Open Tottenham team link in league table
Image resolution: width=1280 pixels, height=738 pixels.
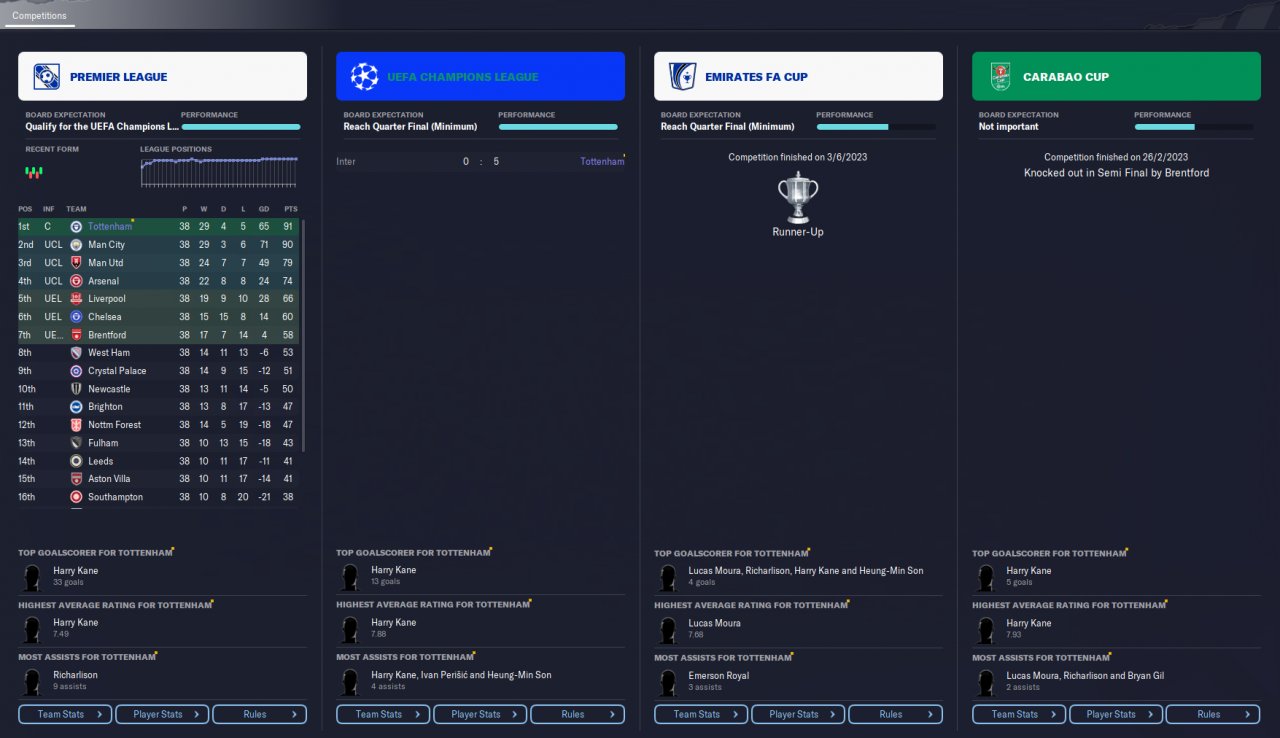point(109,227)
